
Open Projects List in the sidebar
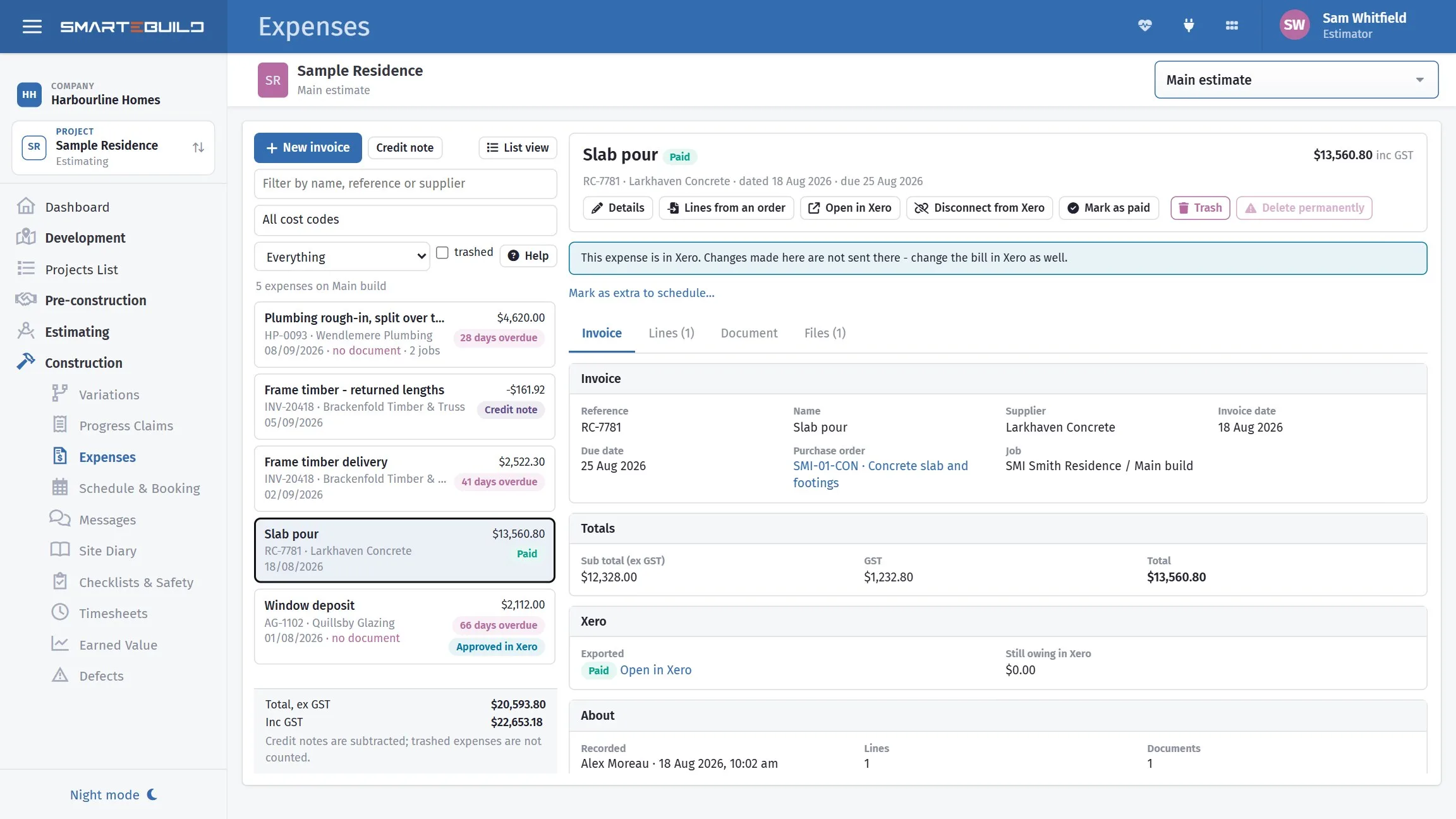[x=81, y=269]
